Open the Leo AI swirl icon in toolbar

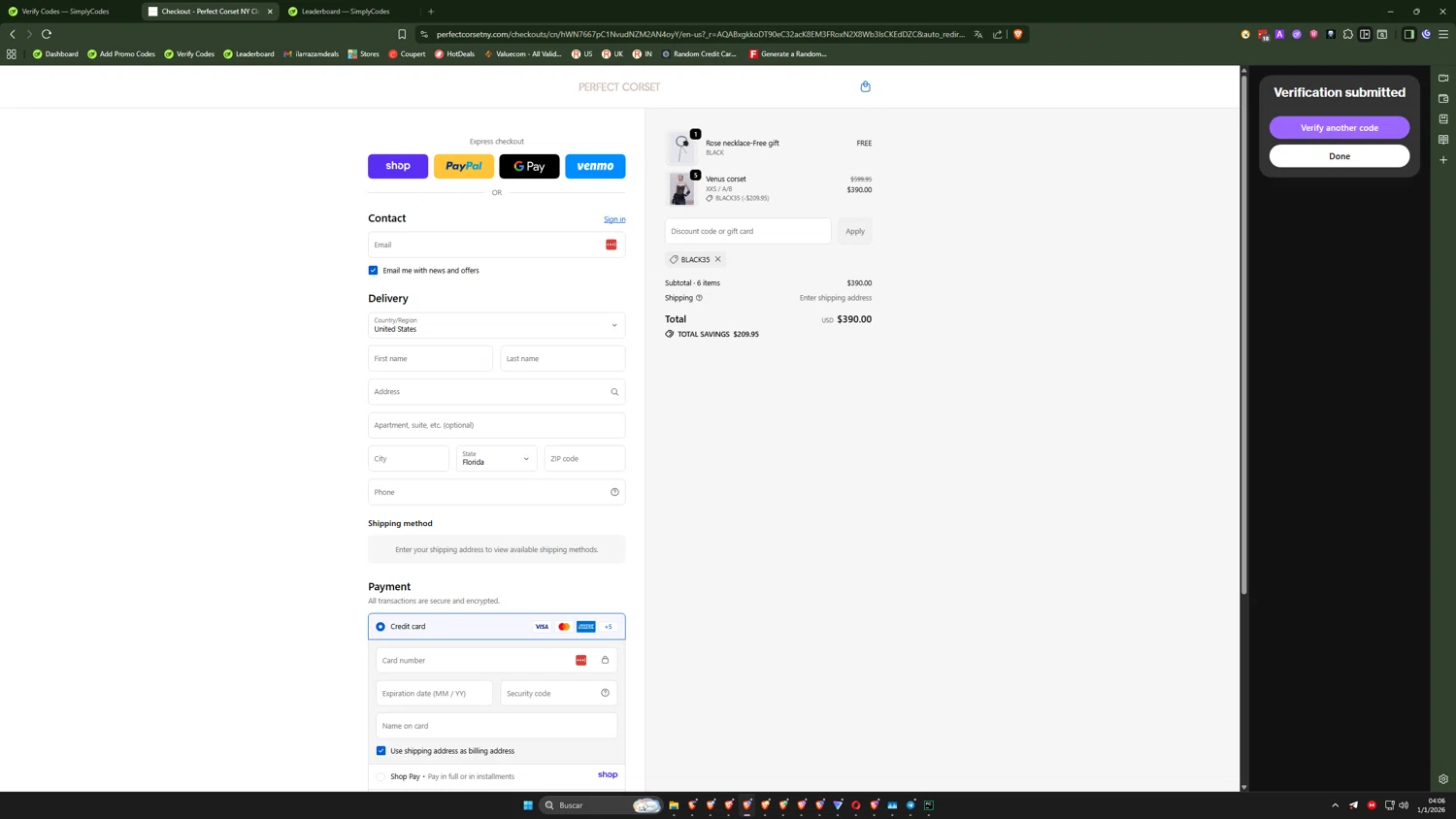(1426, 34)
